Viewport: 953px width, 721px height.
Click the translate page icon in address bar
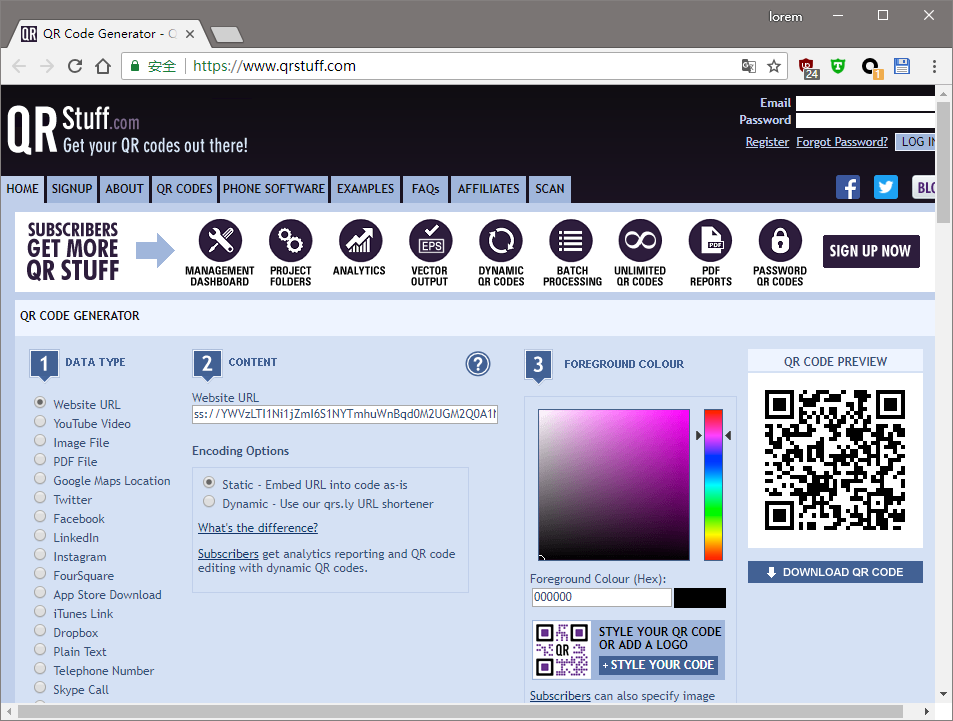pyautogui.click(x=749, y=66)
